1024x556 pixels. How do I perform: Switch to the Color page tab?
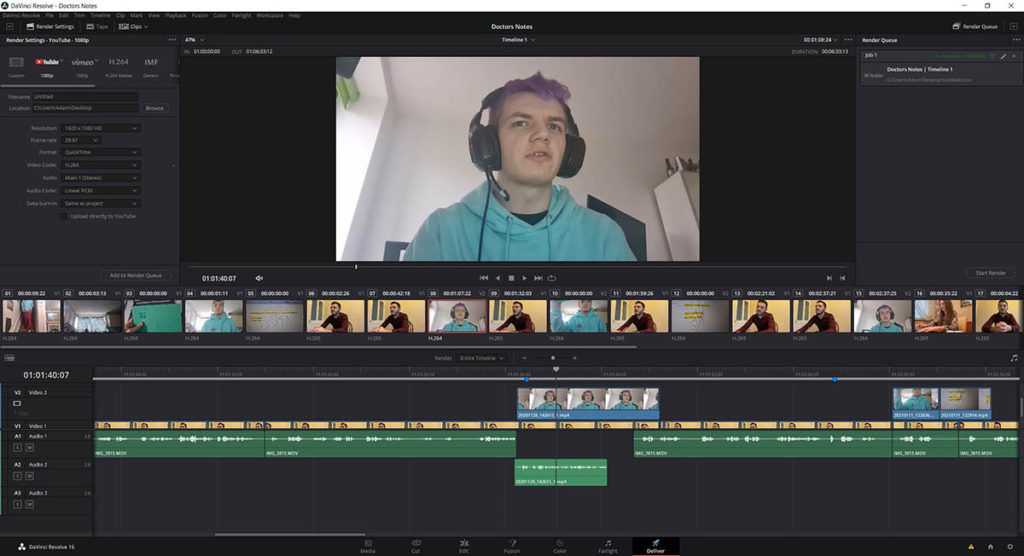[x=559, y=546]
